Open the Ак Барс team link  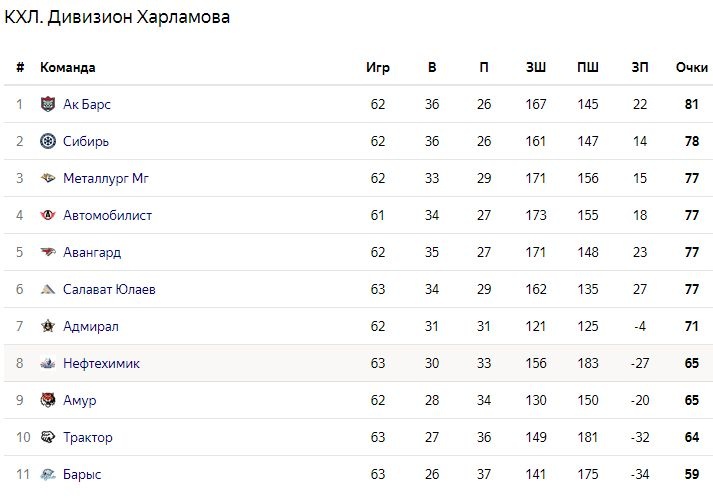point(86,104)
